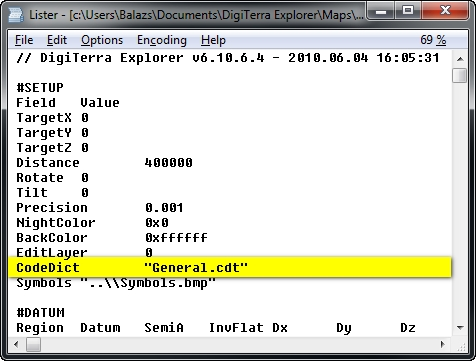
Task: Click the "NightColor" field name
Action: pyautogui.click(x=56, y=223)
